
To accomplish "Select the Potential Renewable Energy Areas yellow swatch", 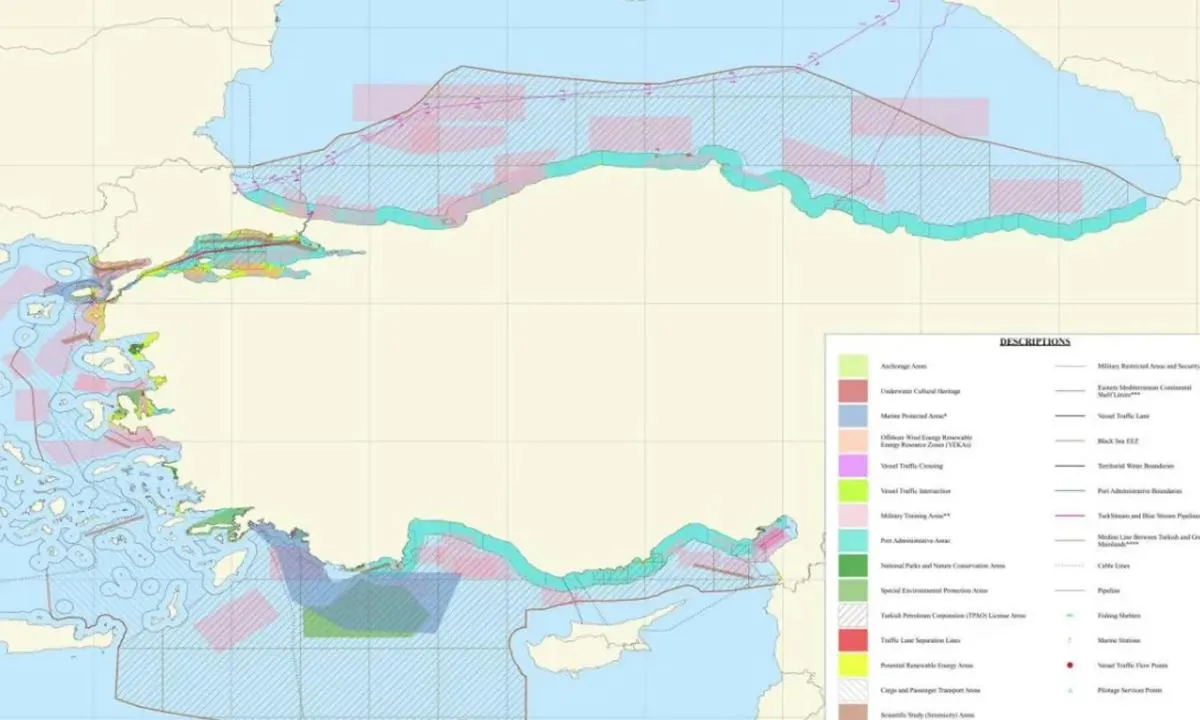I will (x=853, y=666).
